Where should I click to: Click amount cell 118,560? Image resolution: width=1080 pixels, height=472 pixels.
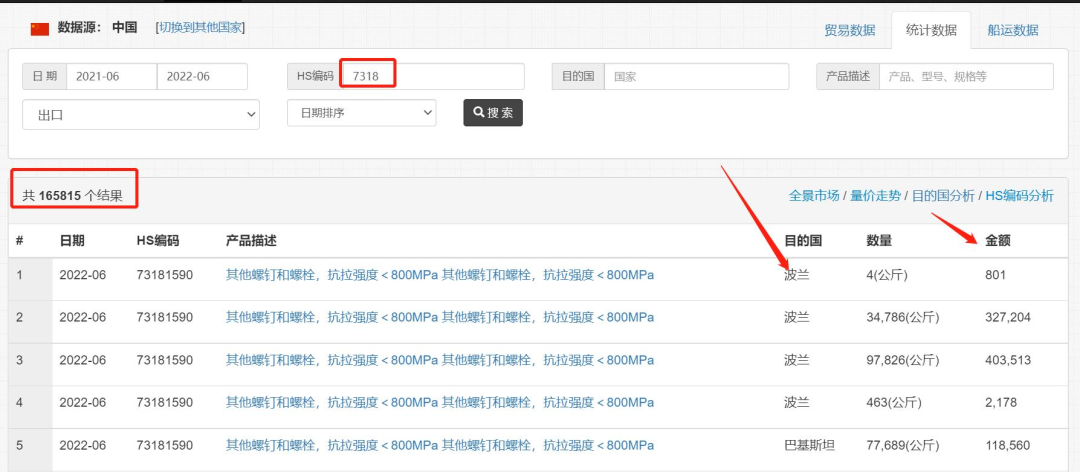tap(1008, 446)
